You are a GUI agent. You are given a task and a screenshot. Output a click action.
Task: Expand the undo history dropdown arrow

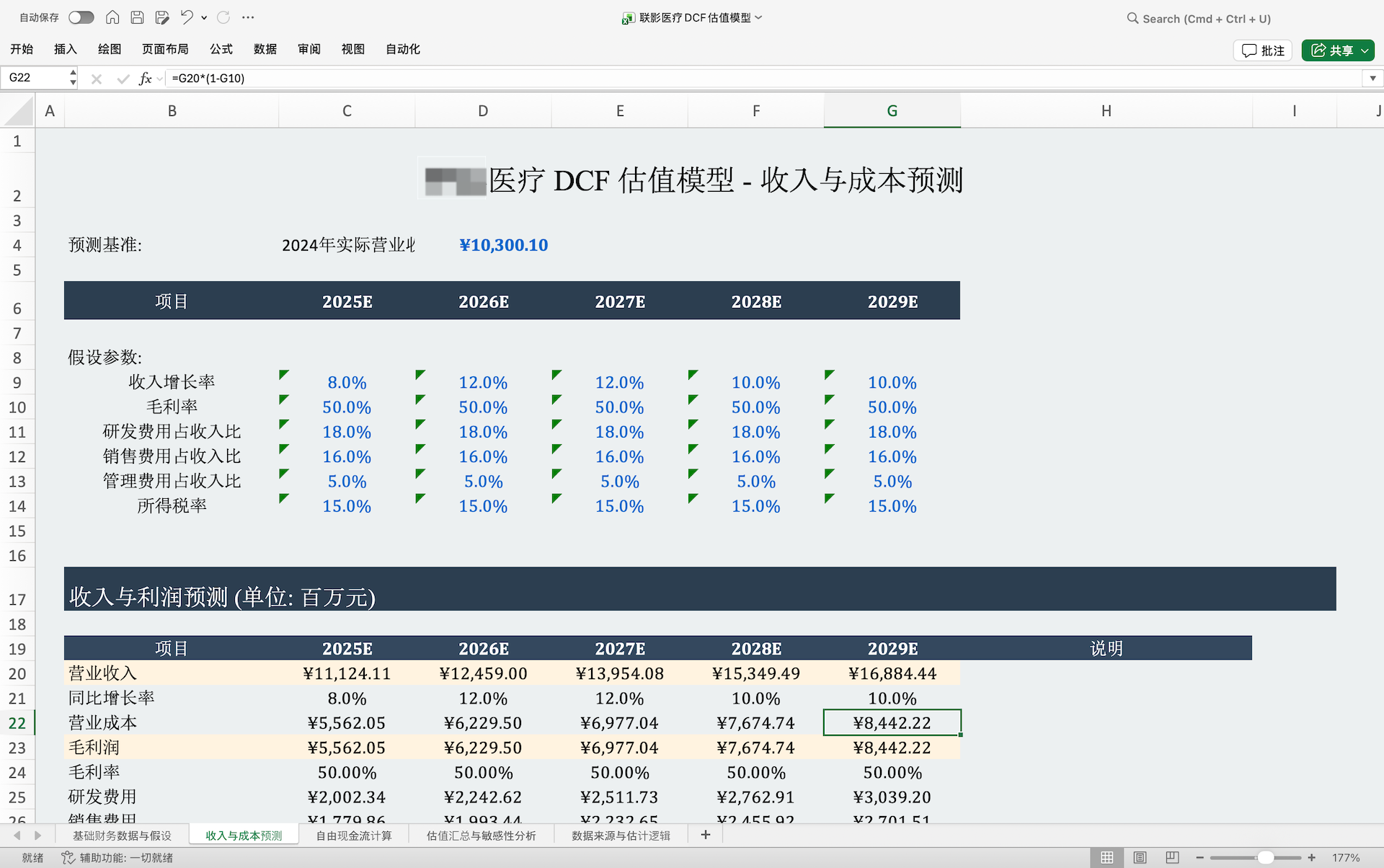click(204, 18)
